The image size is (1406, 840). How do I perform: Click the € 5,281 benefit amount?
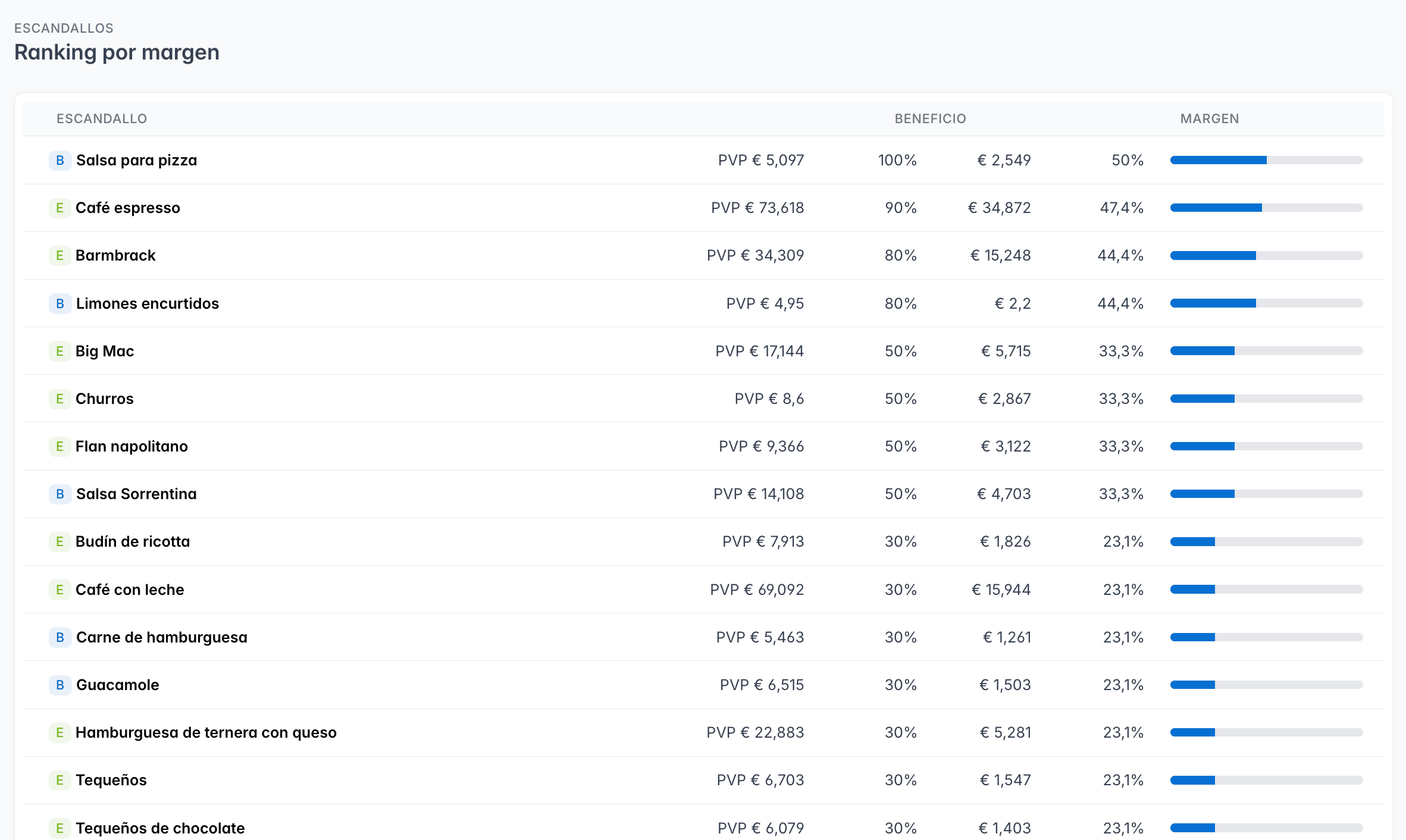(x=1006, y=732)
